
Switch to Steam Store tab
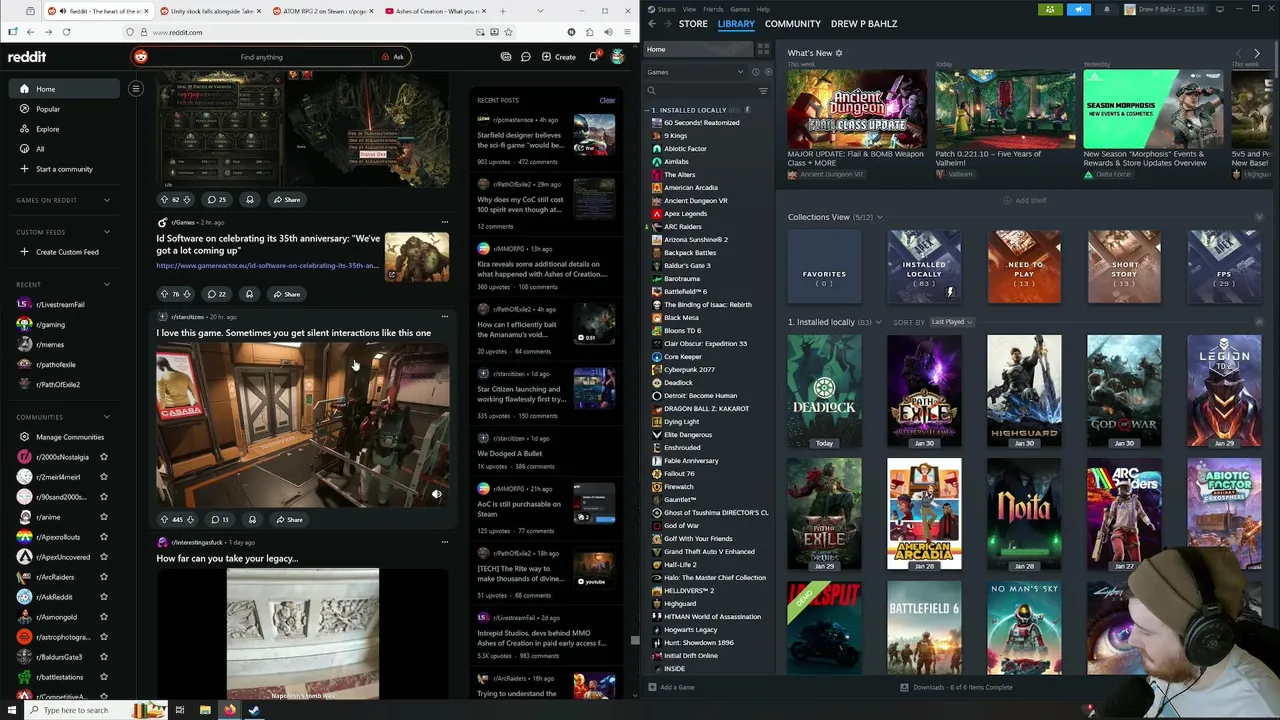click(x=693, y=24)
